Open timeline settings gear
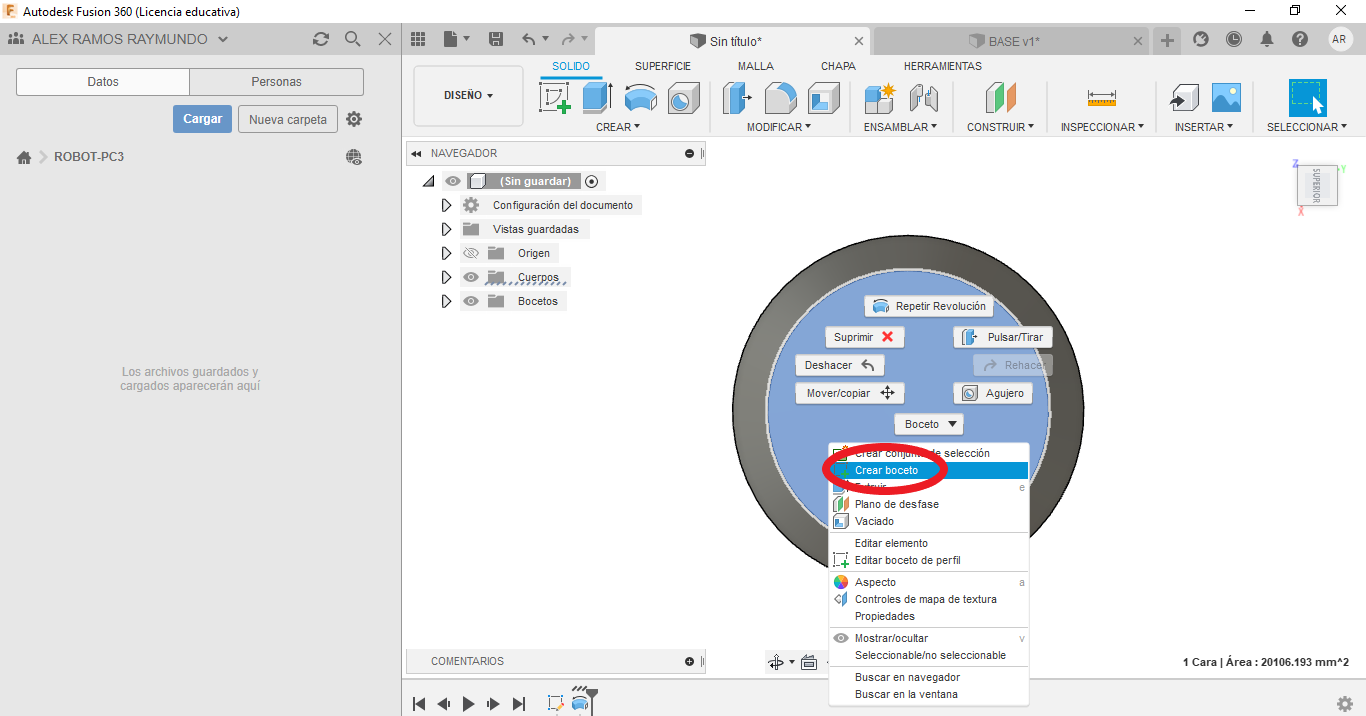Viewport: 1366px width, 716px height. [x=1345, y=704]
